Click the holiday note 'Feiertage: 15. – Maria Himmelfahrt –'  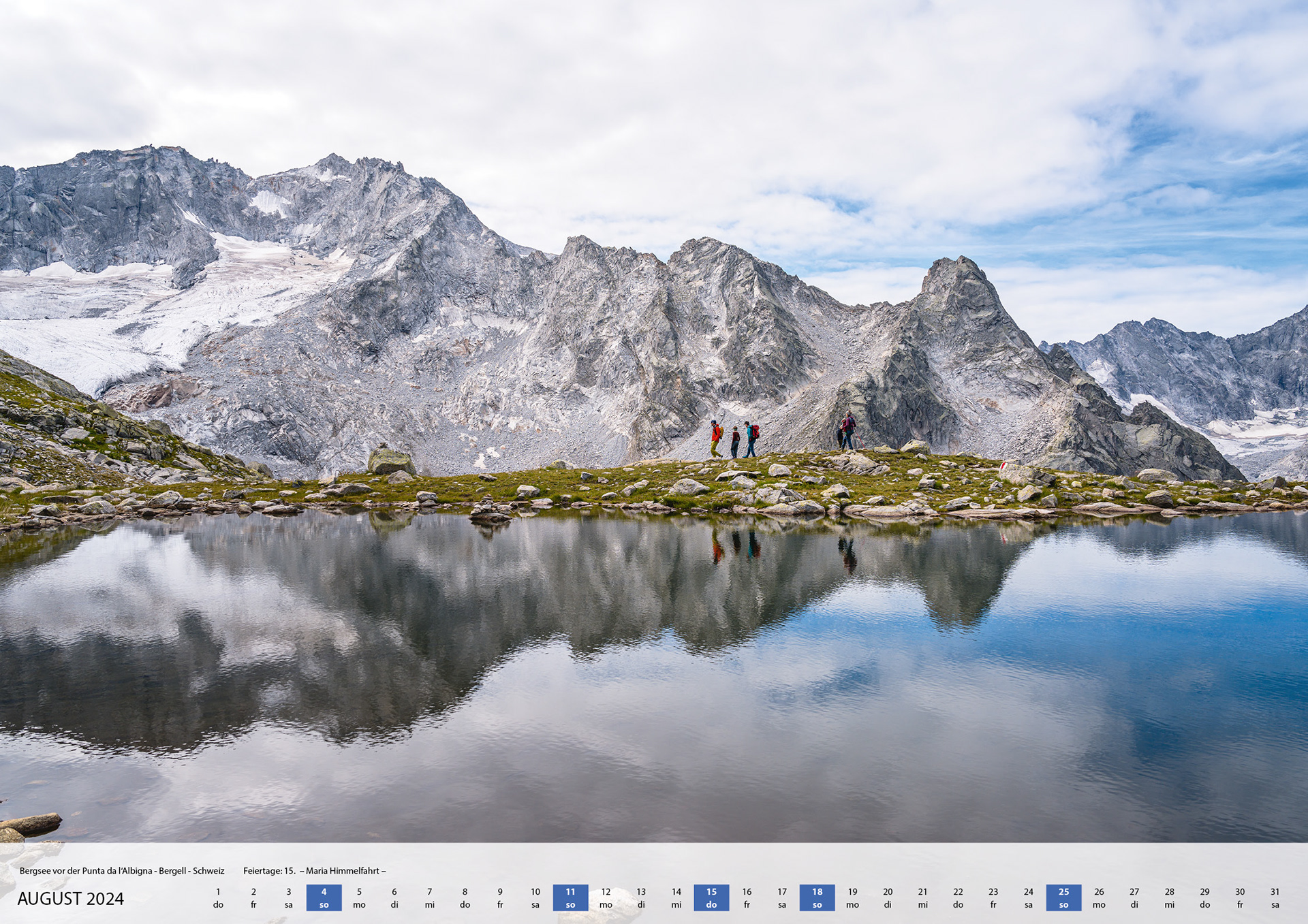(315, 871)
